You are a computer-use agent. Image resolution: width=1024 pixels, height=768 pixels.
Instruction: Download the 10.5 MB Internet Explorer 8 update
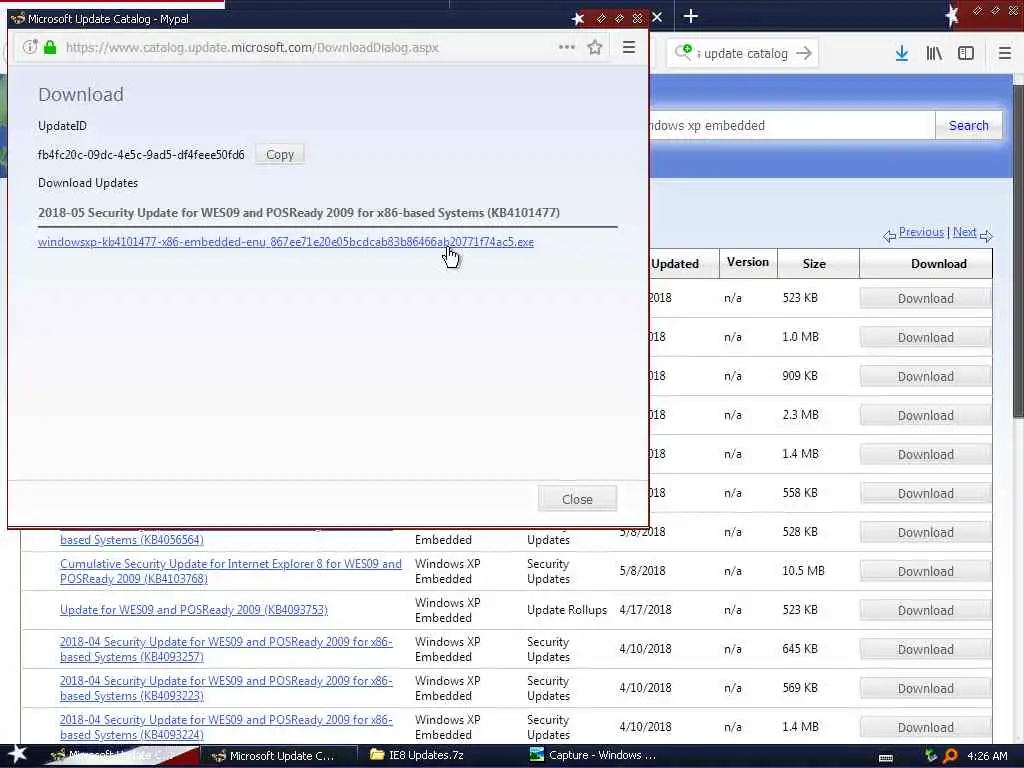pyautogui.click(x=925, y=571)
